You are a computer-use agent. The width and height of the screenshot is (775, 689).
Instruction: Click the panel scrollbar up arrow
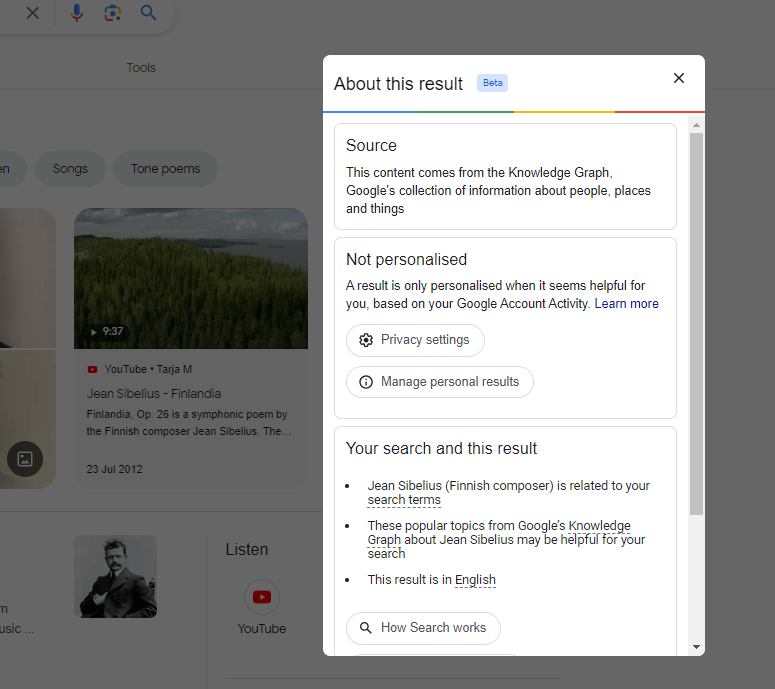pyautogui.click(x=696, y=125)
